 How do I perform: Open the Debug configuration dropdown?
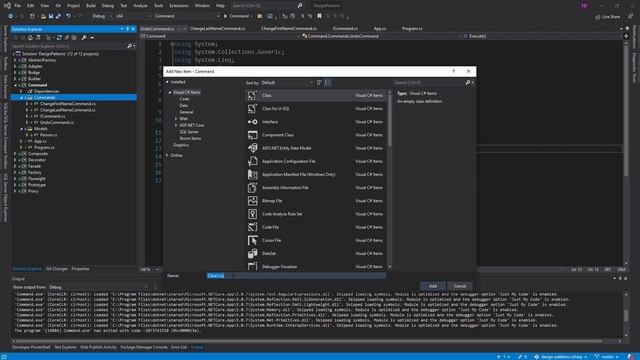101,16
